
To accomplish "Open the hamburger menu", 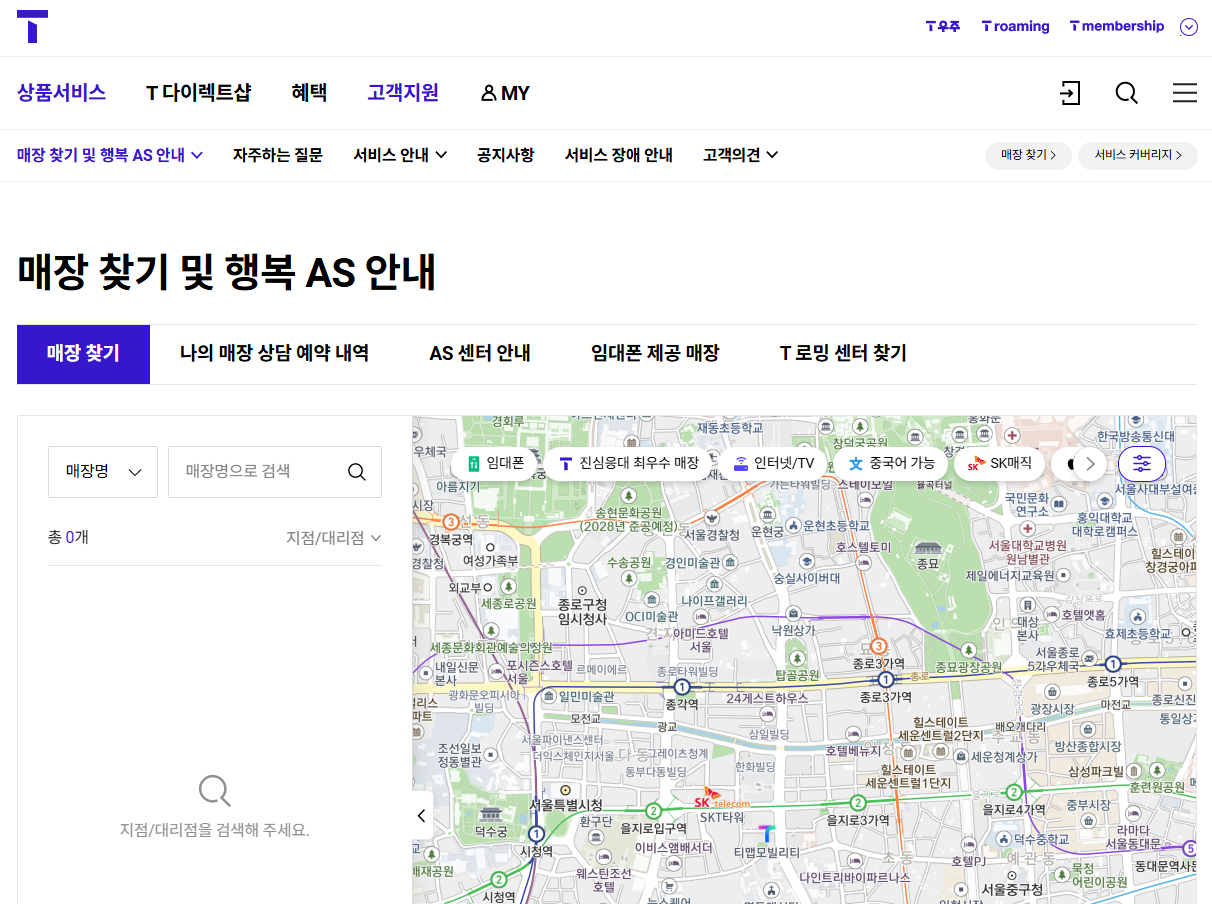I will pyautogui.click(x=1184, y=93).
